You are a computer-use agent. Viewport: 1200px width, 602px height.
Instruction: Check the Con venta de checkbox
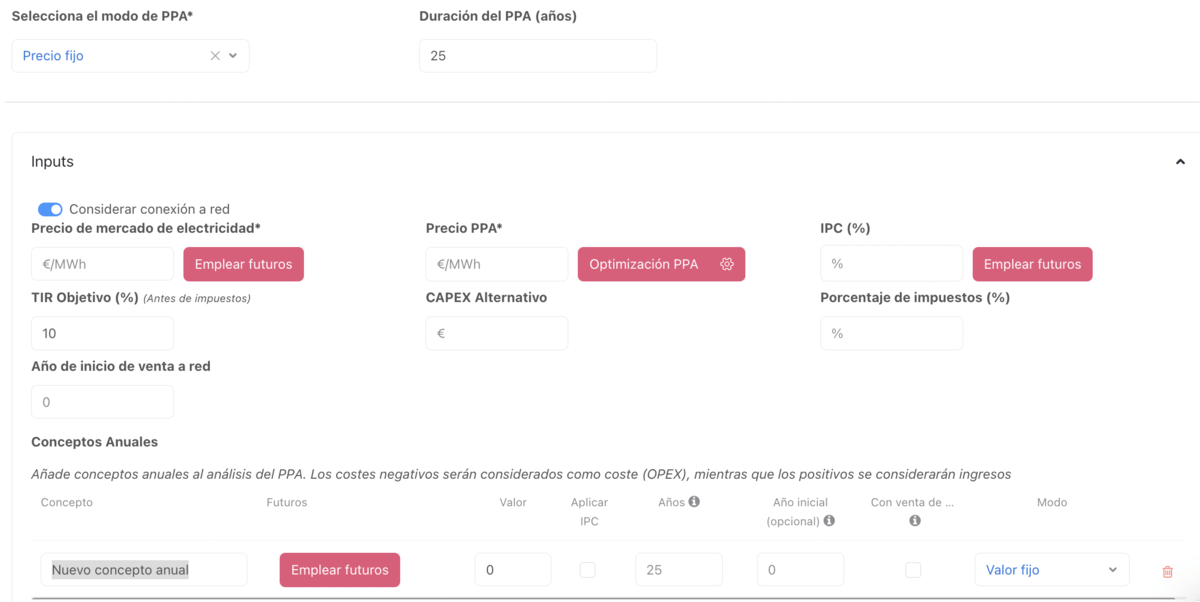(x=913, y=570)
